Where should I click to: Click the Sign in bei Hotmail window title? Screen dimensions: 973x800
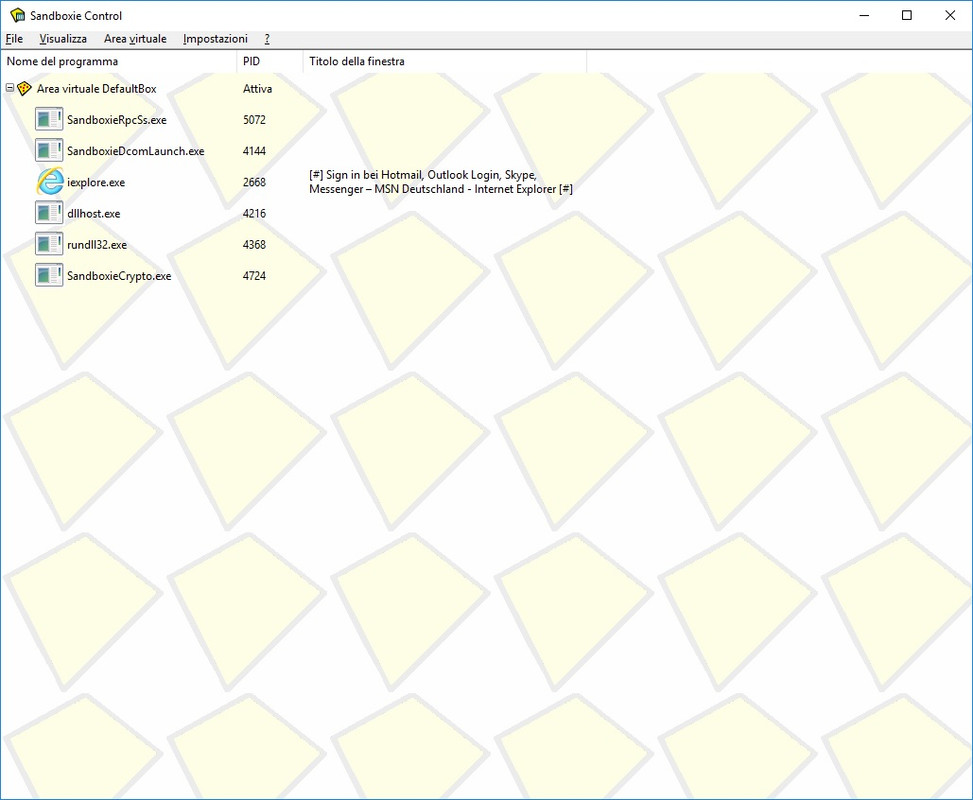(441, 182)
